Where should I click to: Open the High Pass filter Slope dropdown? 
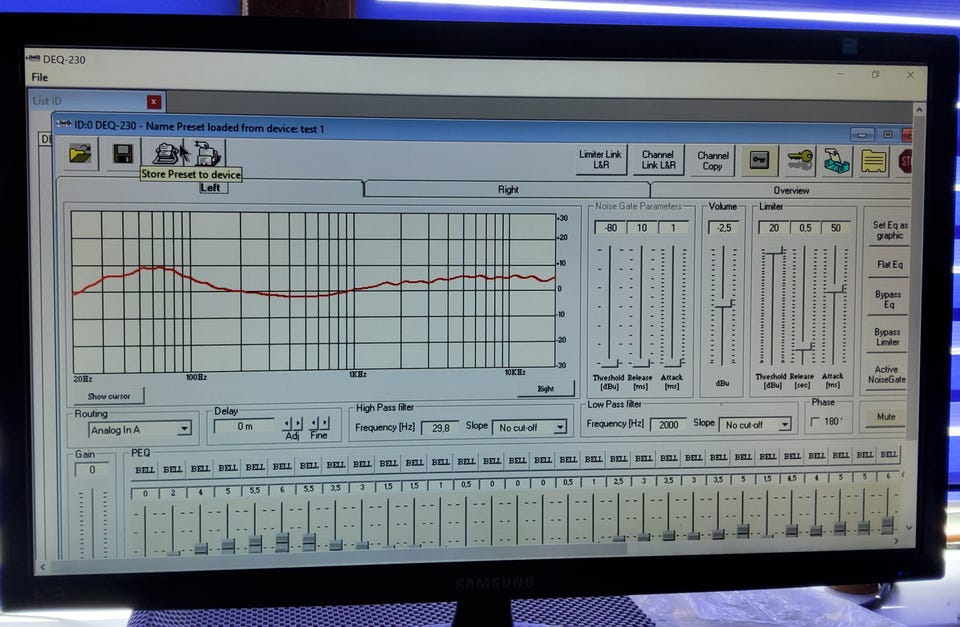point(560,427)
